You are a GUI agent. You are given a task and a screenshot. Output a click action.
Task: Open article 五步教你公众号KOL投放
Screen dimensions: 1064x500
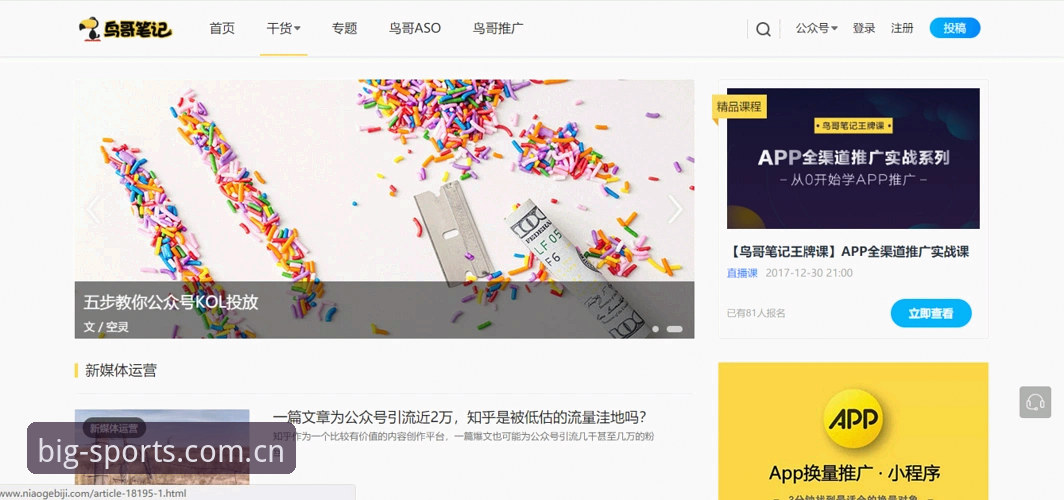tap(171, 303)
